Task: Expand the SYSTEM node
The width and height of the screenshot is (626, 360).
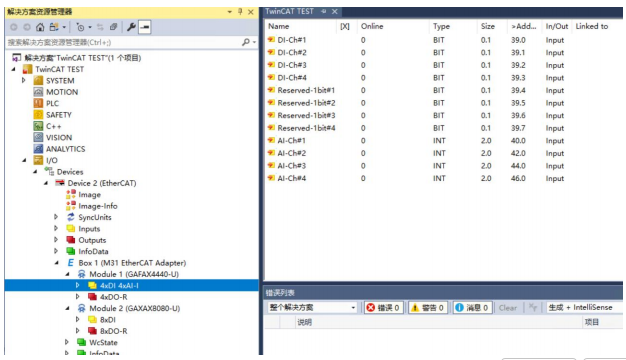Action: (x=24, y=81)
